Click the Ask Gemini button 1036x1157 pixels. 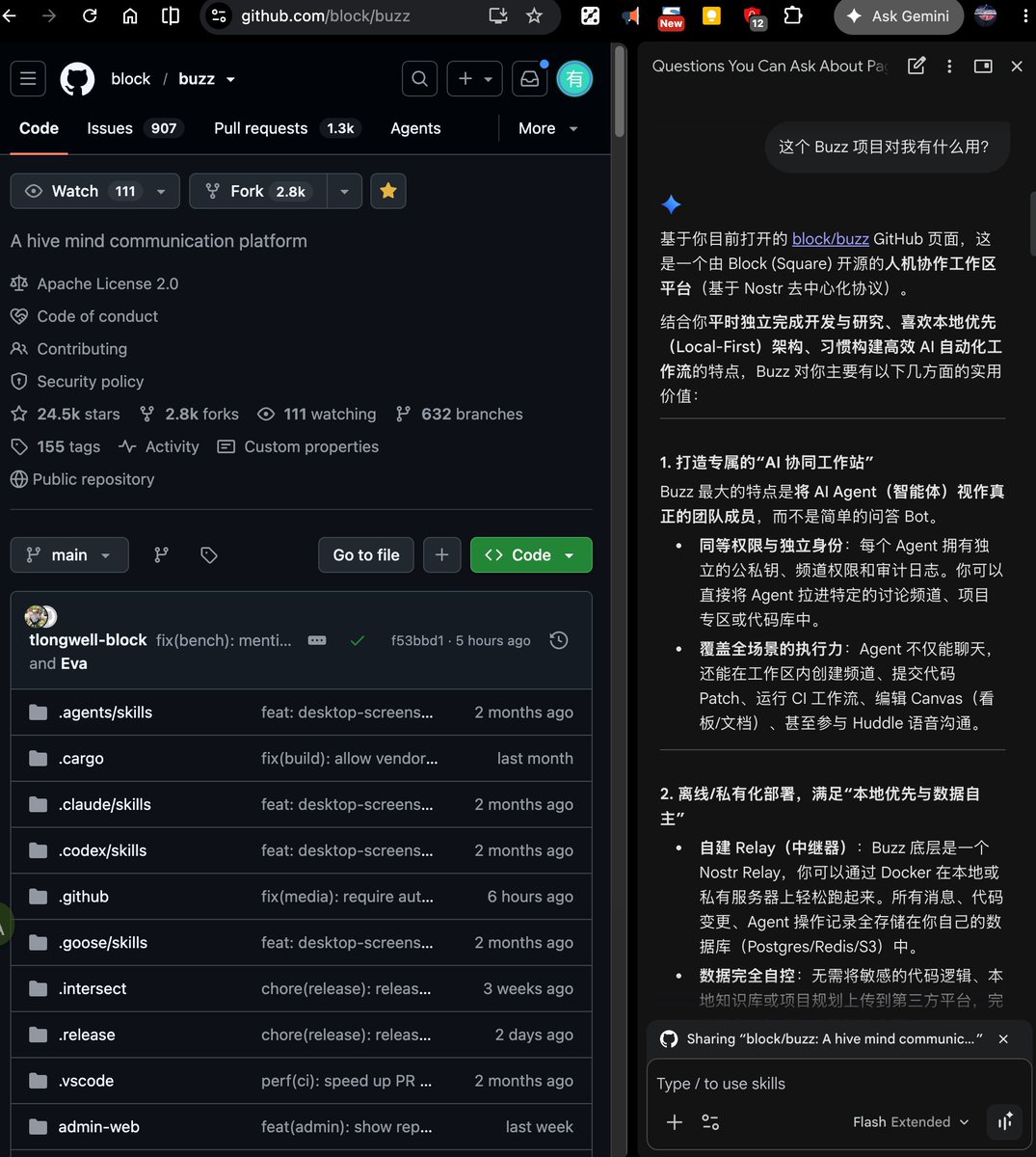click(x=898, y=15)
